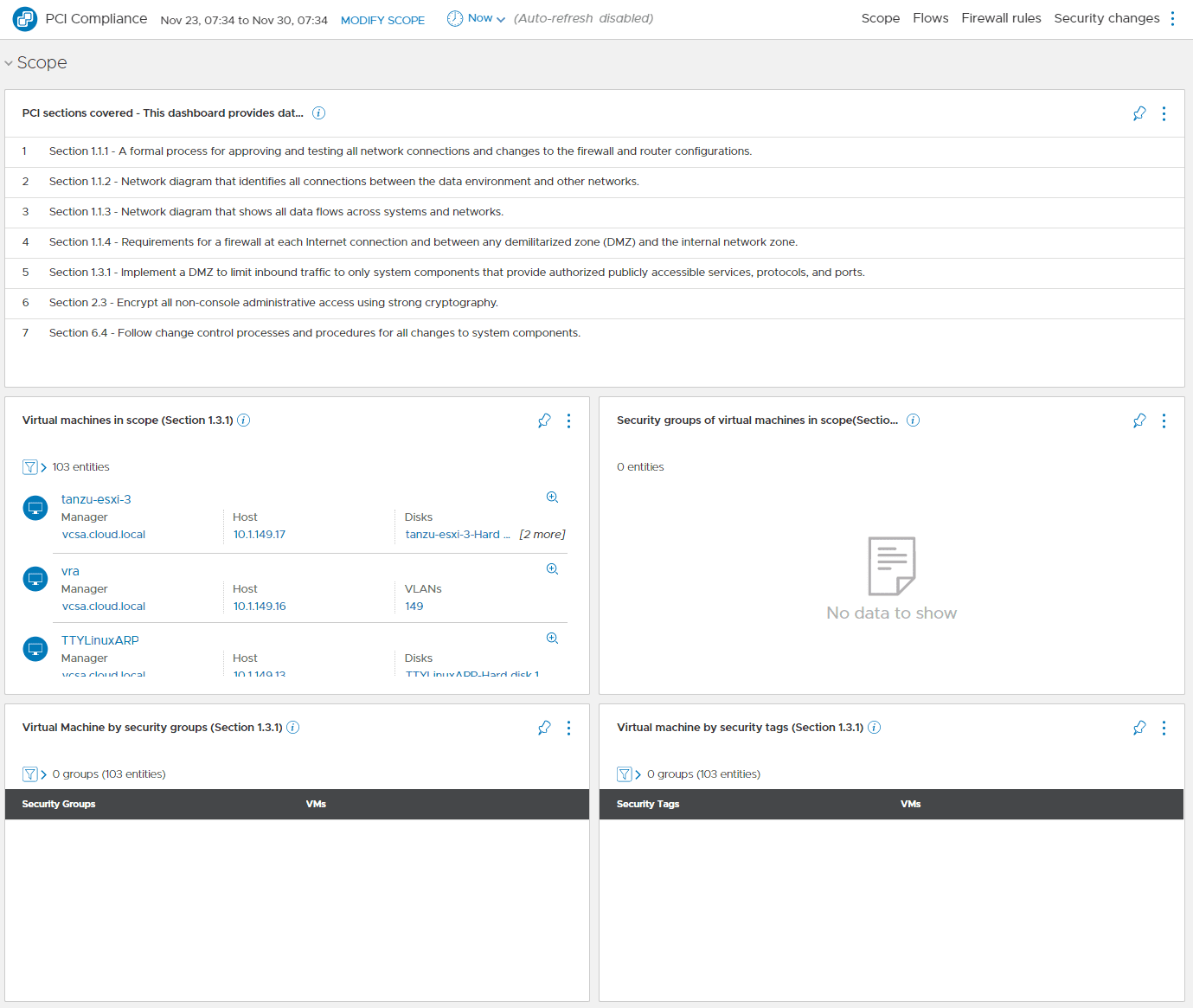Viewport: 1193px width, 1008px height.
Task: Open the tanzu-esxi-3-Hard disk link
Action: [x=458, y=535]
